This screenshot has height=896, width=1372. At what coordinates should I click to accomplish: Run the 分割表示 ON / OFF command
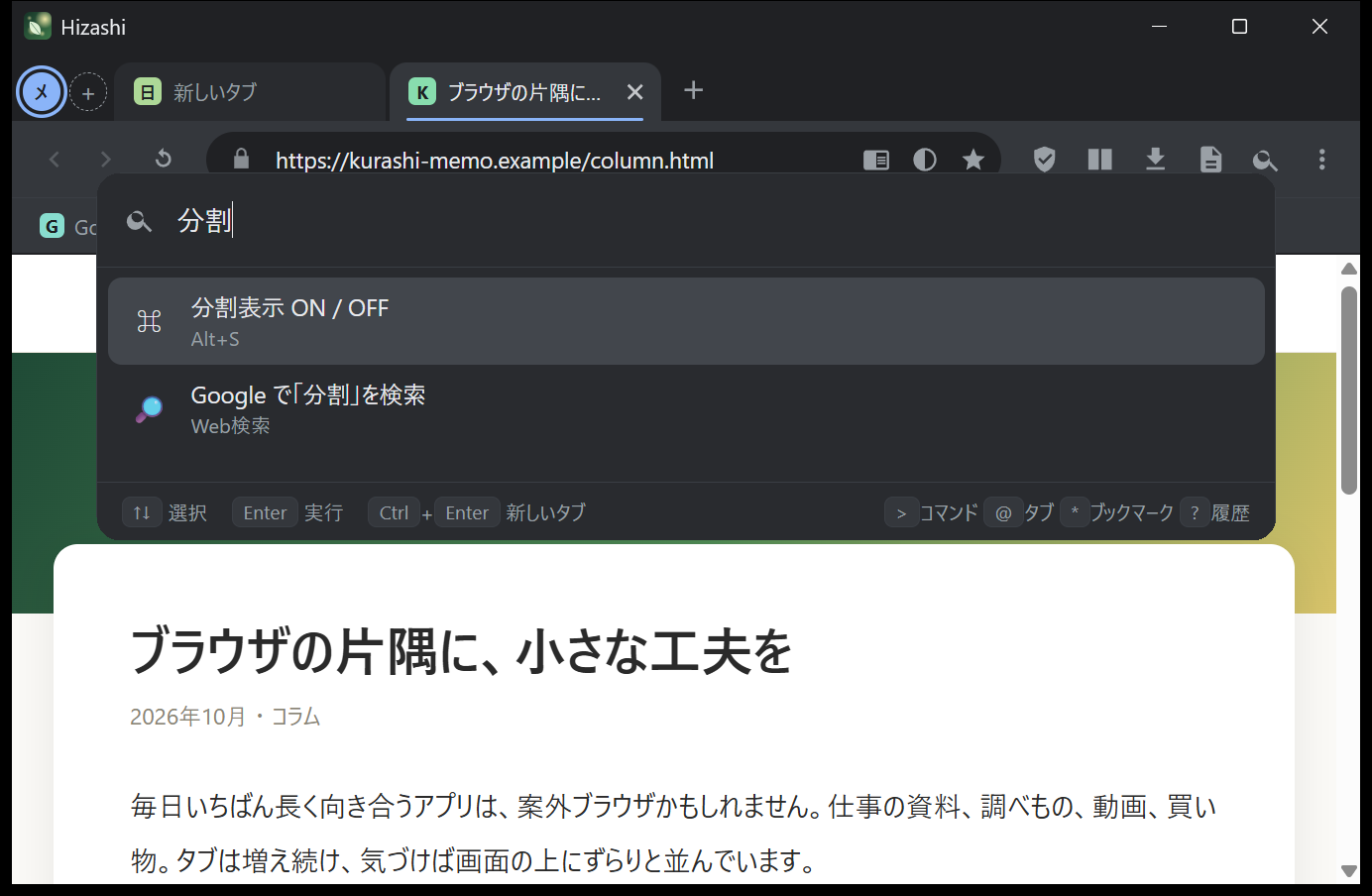click(686, 321)
